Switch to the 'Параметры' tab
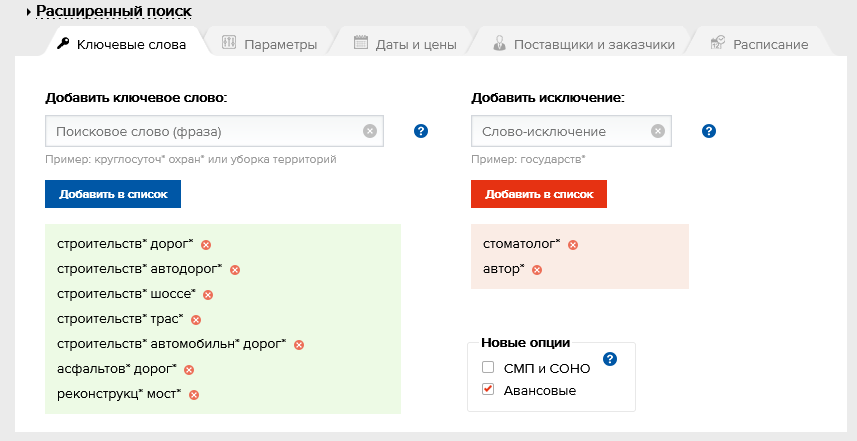 pyautogui.click(x=270, y=44)
